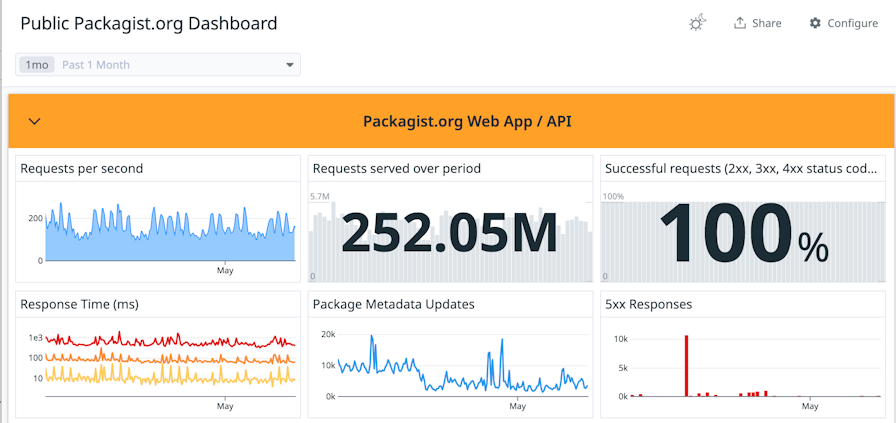Click the Public Packagist.org Dashboard title

click(149, 23)
